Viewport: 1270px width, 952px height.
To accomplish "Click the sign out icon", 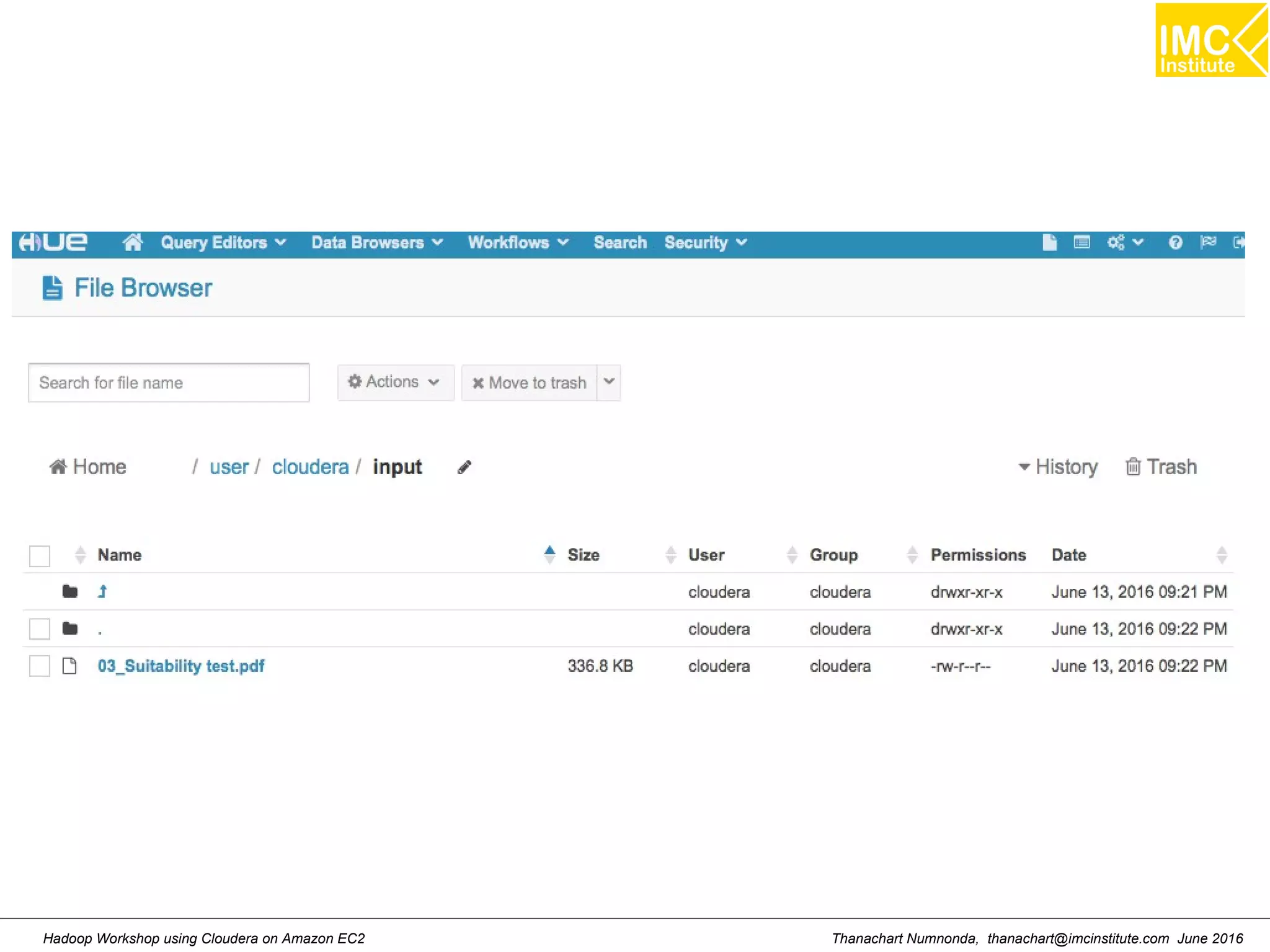I will pos(1238,242).
